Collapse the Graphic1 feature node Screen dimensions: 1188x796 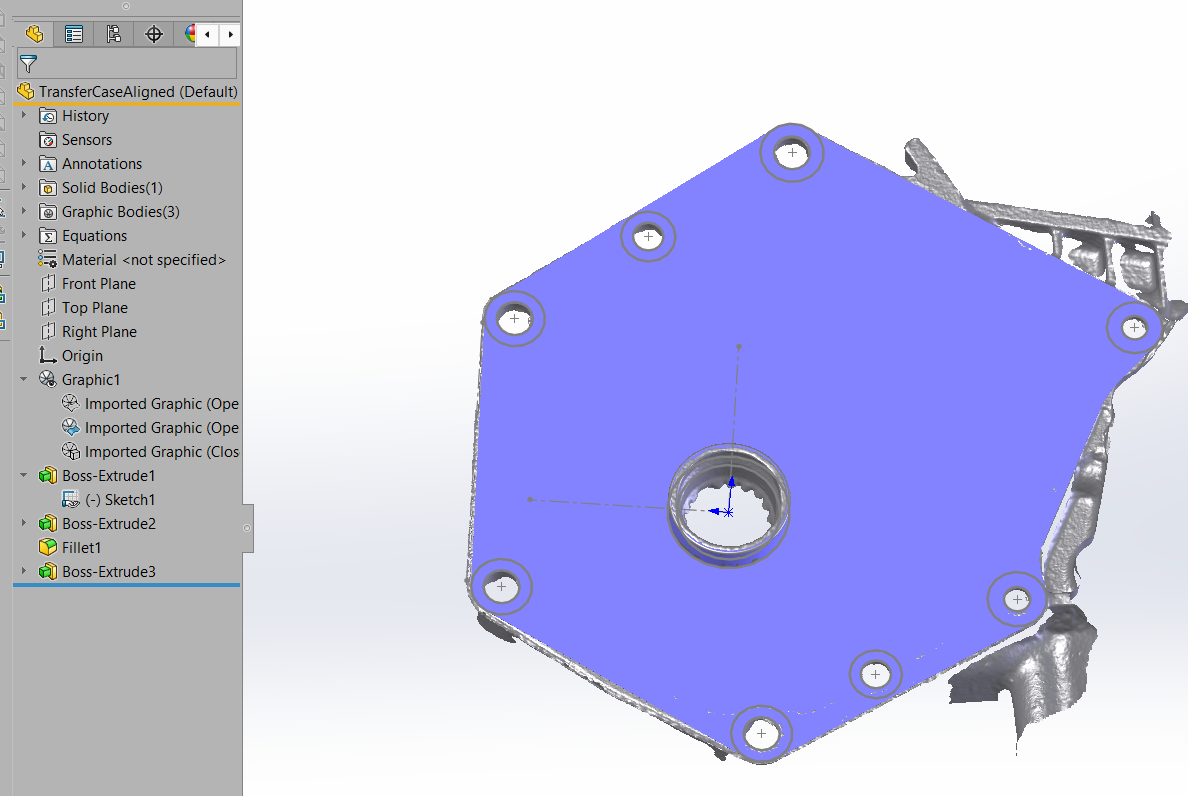coord(24,380)
